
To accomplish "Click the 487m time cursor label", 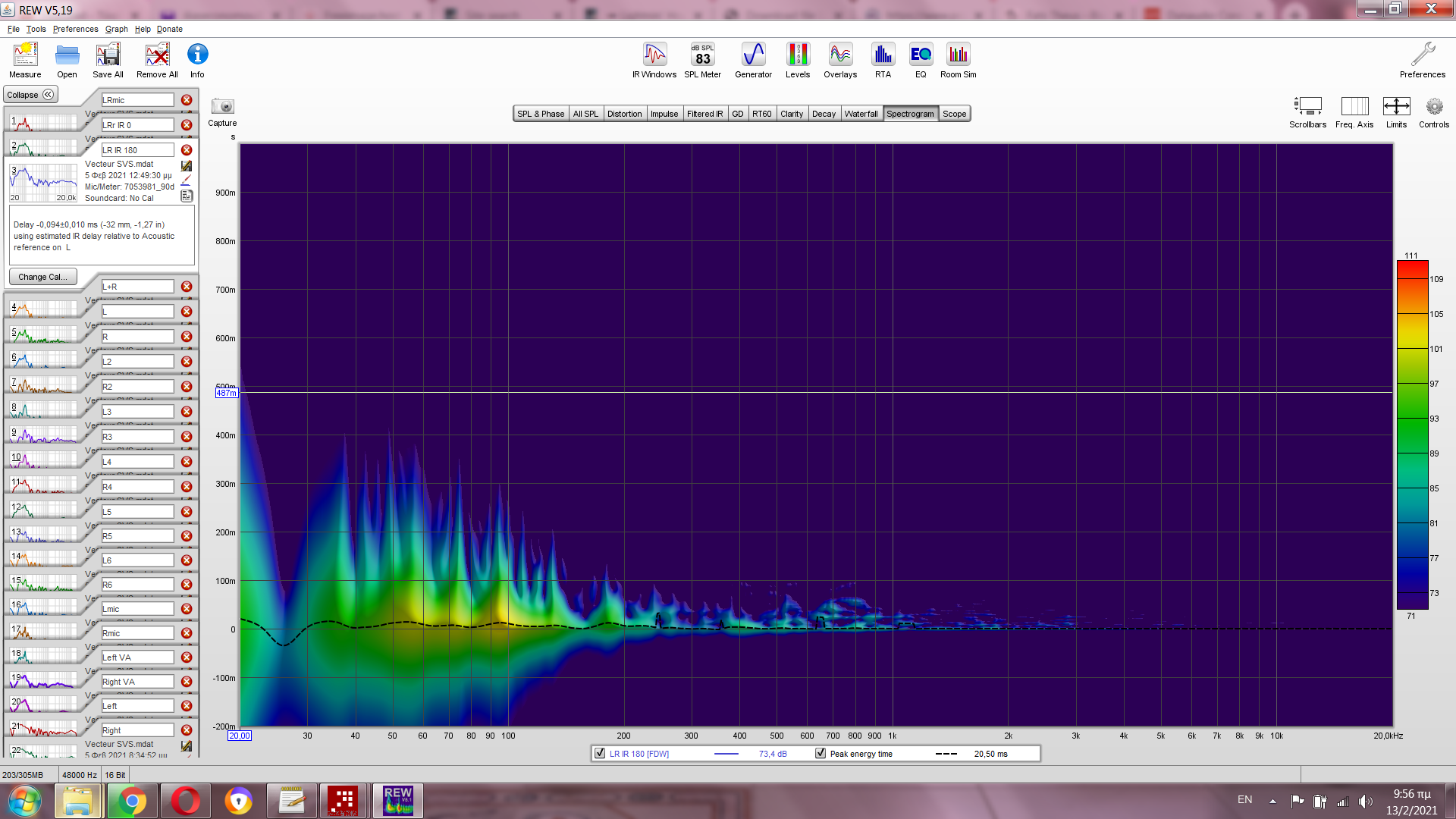I will pyautogui.click(x=226, y=393).
